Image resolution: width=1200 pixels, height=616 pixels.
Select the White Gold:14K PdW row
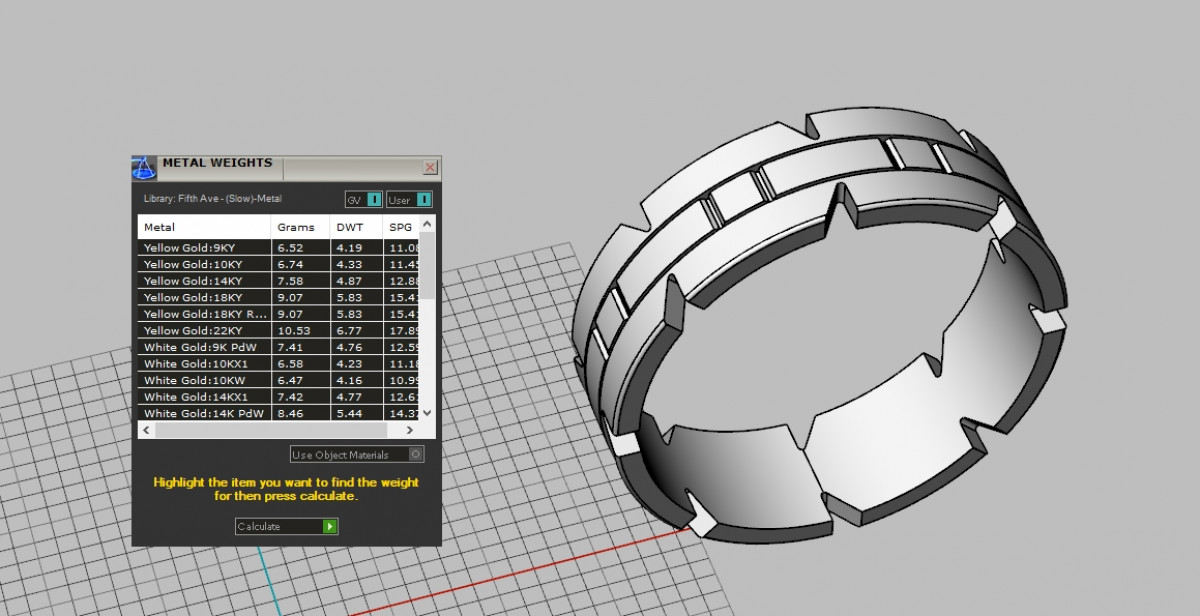[205, 412]
